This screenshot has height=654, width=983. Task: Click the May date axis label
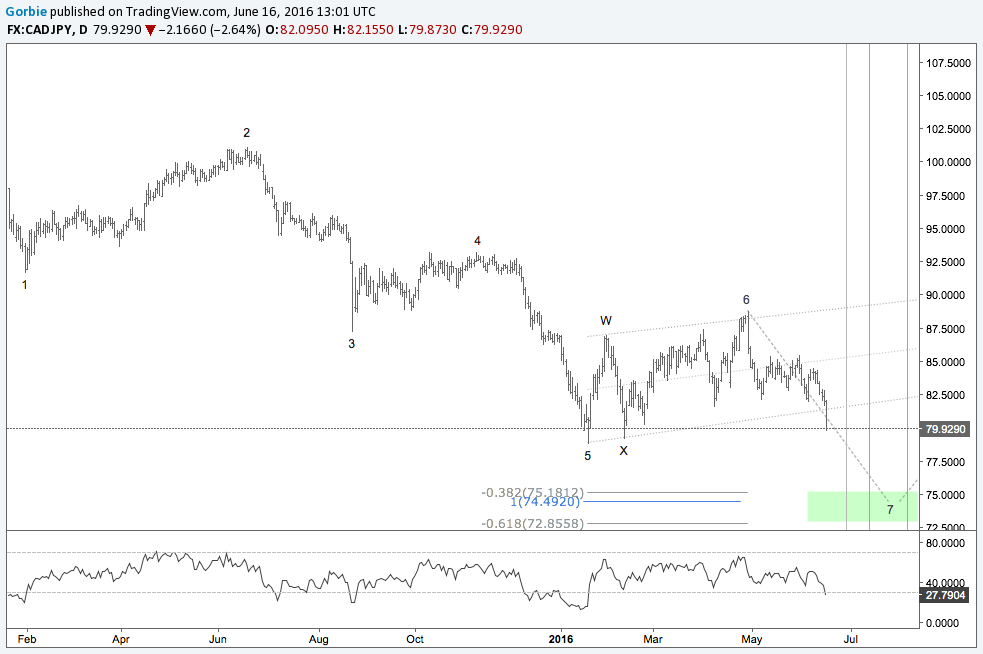tap(752, 639)
